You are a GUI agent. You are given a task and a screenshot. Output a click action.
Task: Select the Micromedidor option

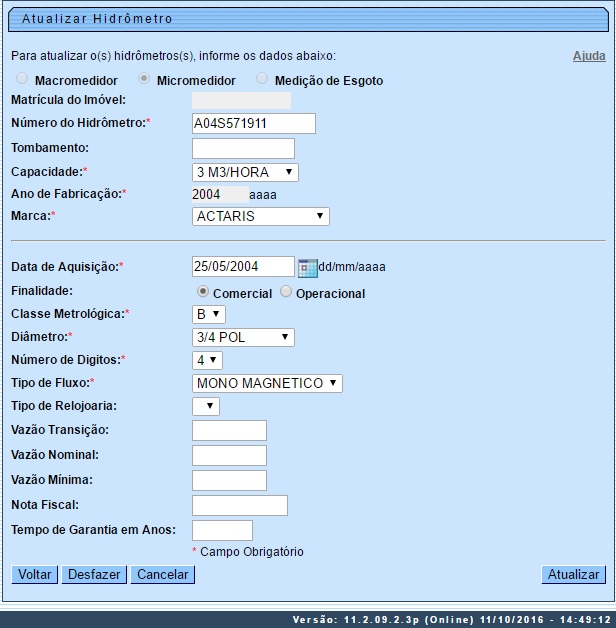click(x=145, y=79)
